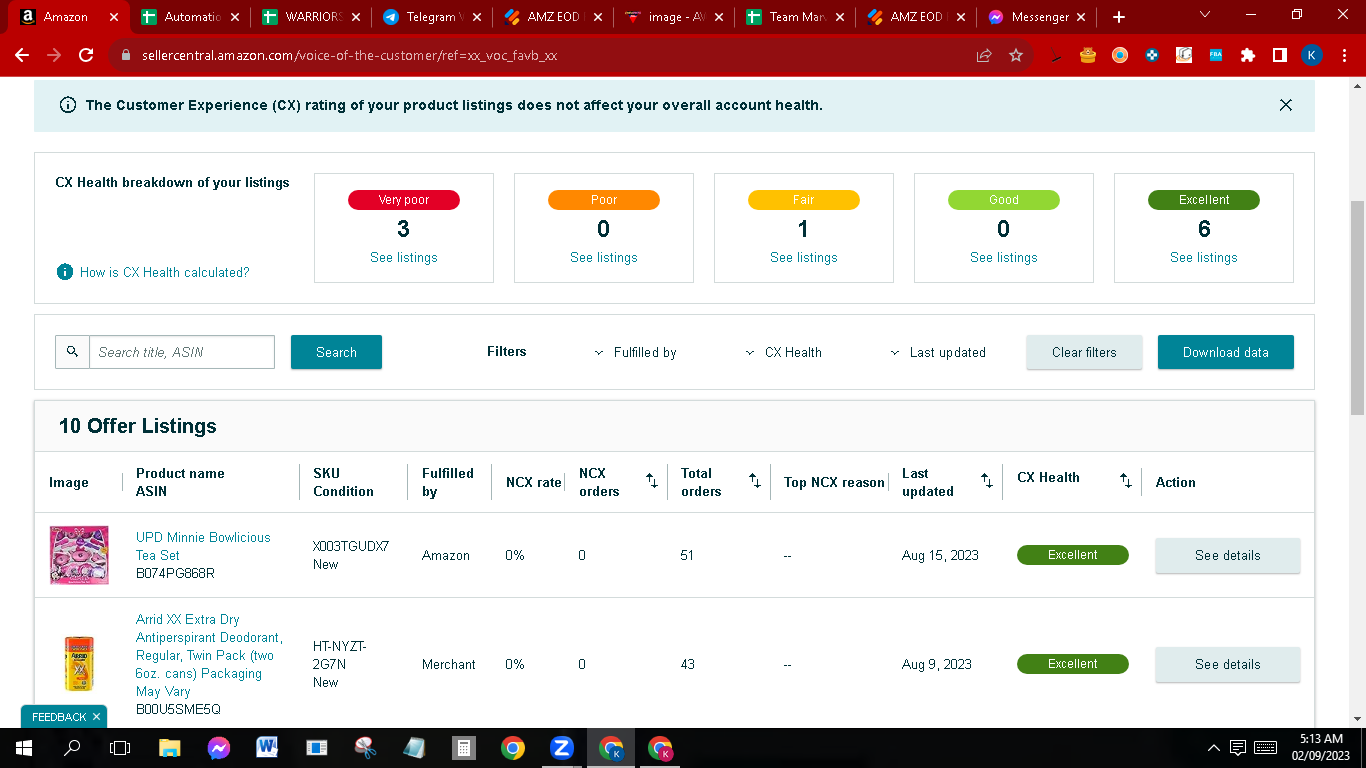Viewport: 1366px width, 768px height.
Task: Sort listings by Last updated column
Action: (987, 482)
